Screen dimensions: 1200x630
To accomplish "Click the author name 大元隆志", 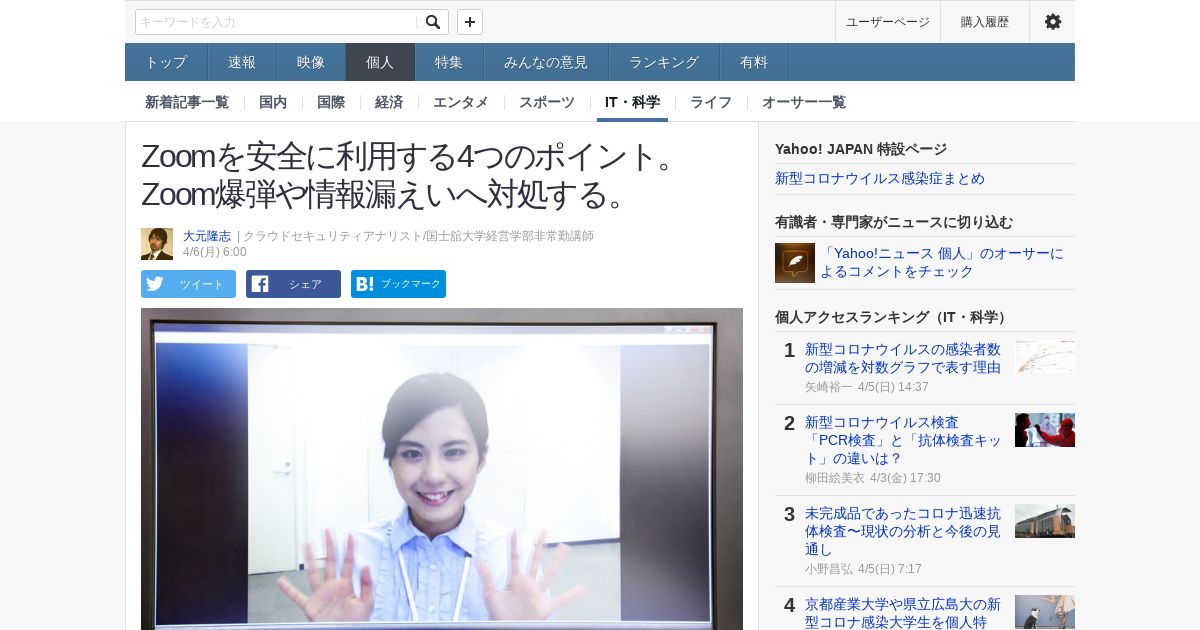I will [207, 236].
